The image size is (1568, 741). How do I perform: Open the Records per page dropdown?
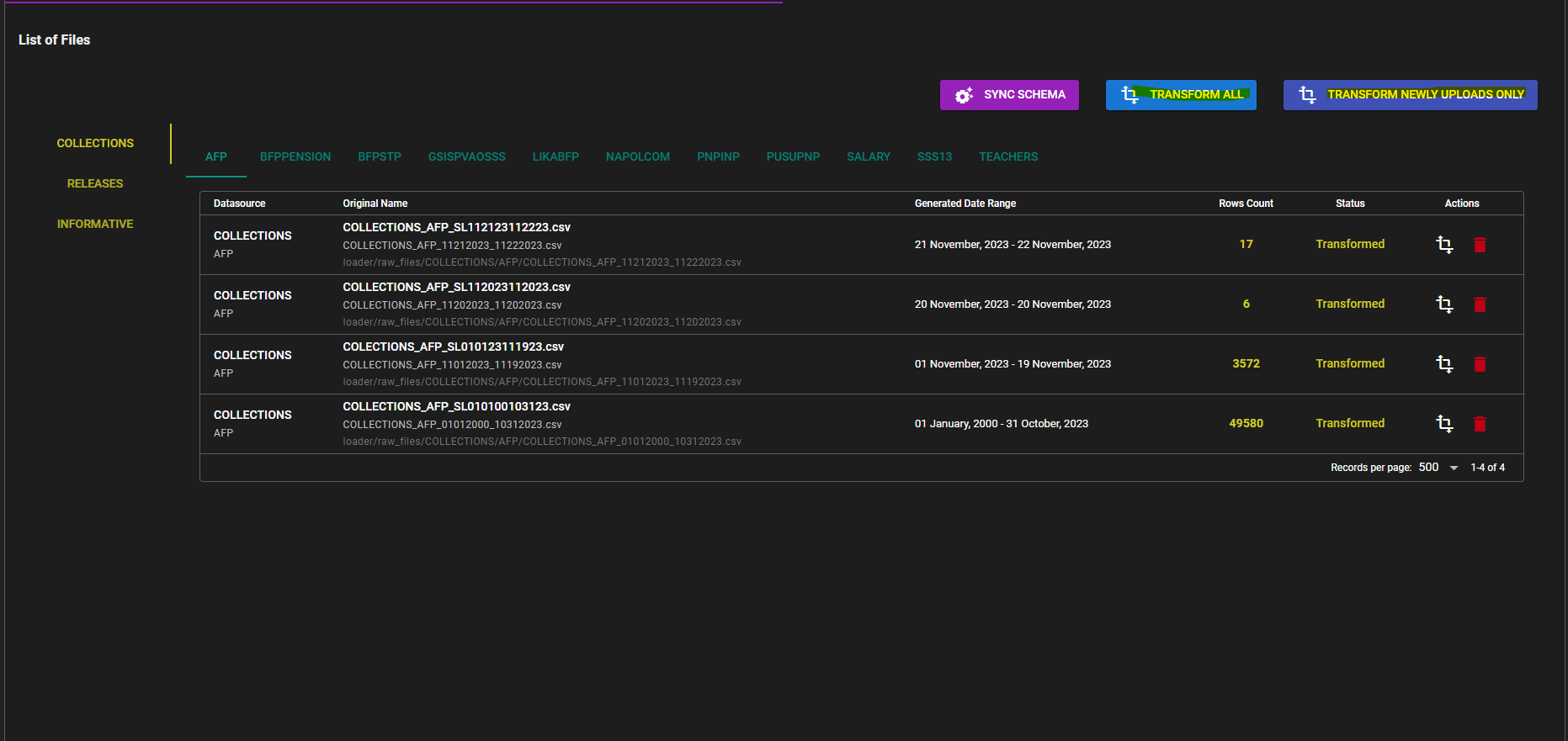(1438, 468)
